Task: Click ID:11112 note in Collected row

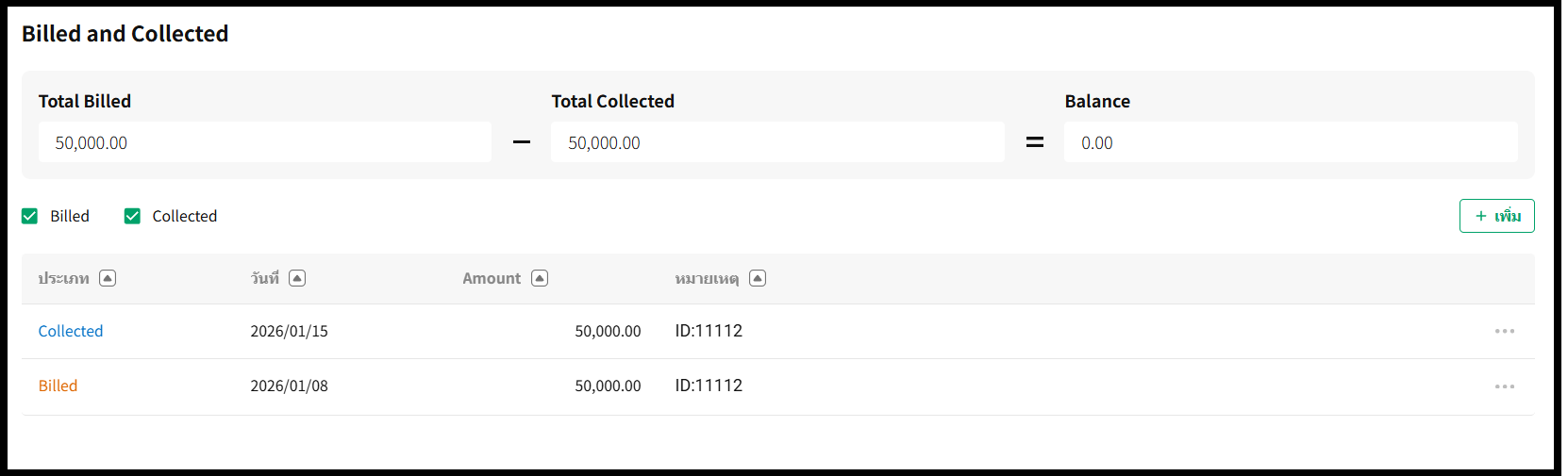Action: 709,331
